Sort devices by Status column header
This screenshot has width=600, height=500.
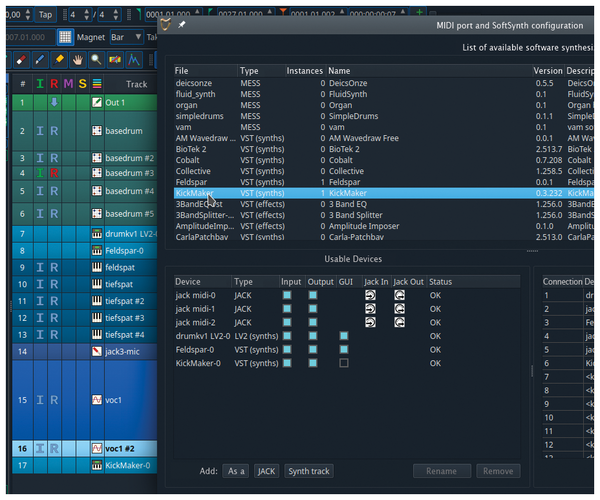(x=474, y=282)
